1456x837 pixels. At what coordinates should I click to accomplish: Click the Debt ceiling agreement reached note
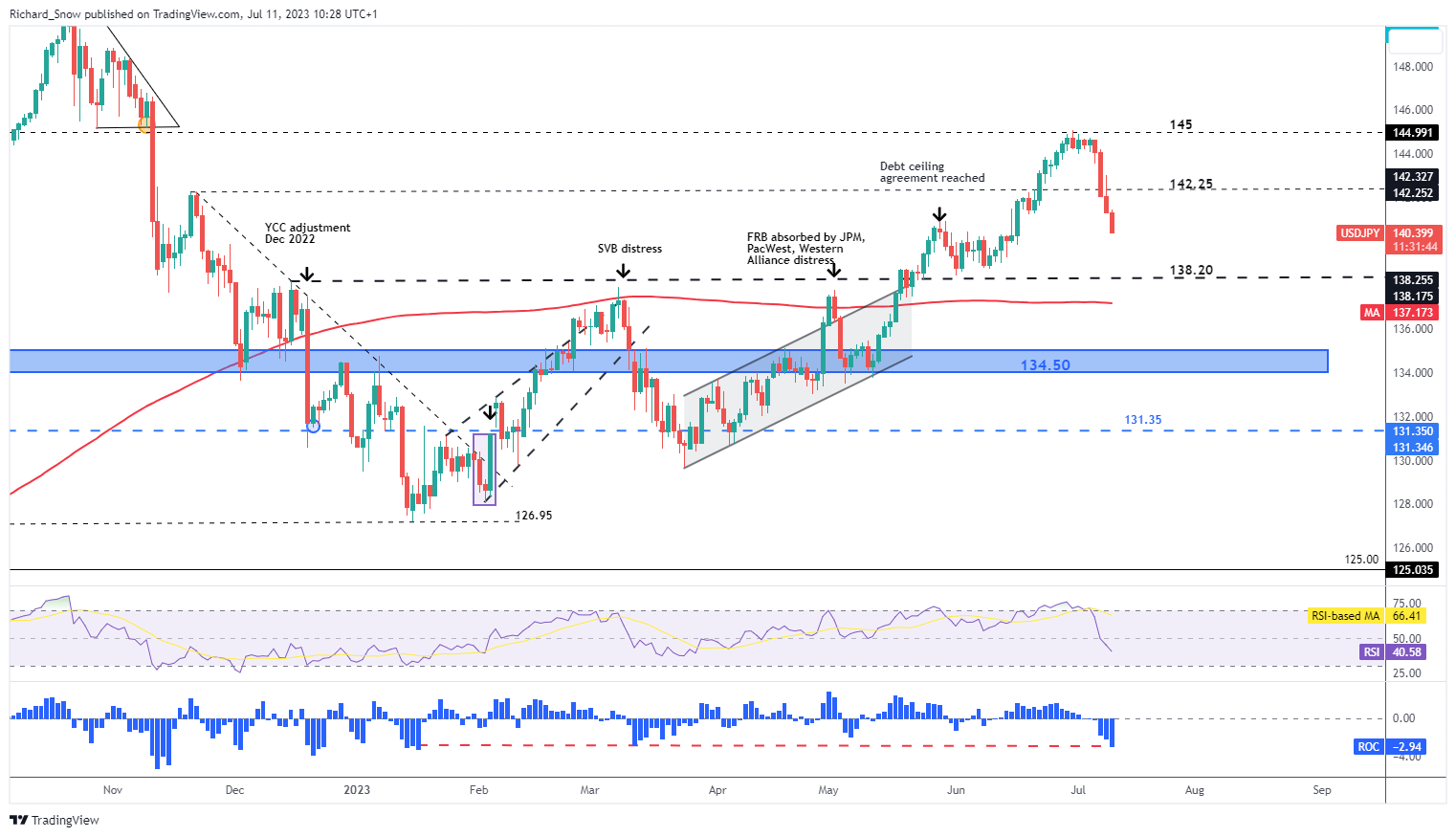point(933,172)
